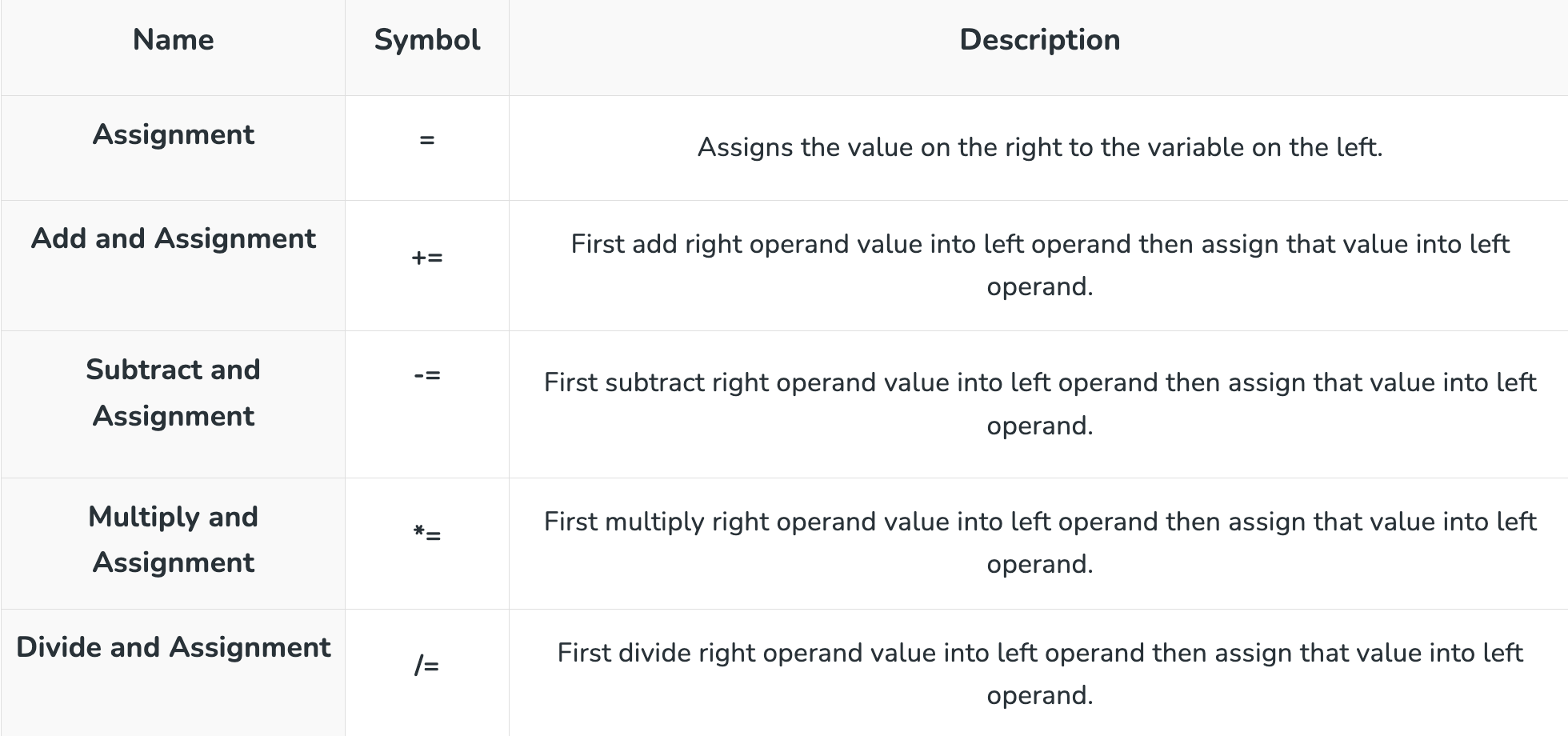
Task: Click 'operand.' ending the Divide description
Action: click(1039, 695)
